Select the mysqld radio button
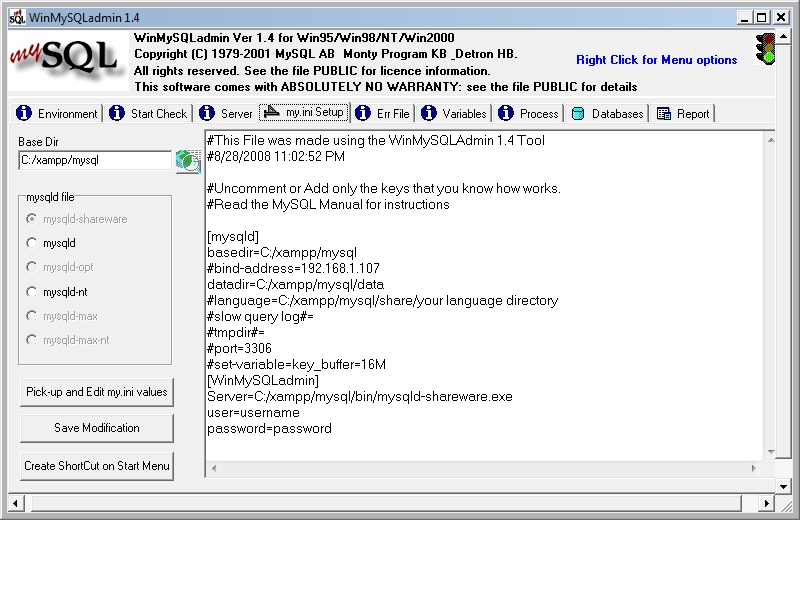Image resolution: width=800 pixels, height=600 pixels. 32,243
